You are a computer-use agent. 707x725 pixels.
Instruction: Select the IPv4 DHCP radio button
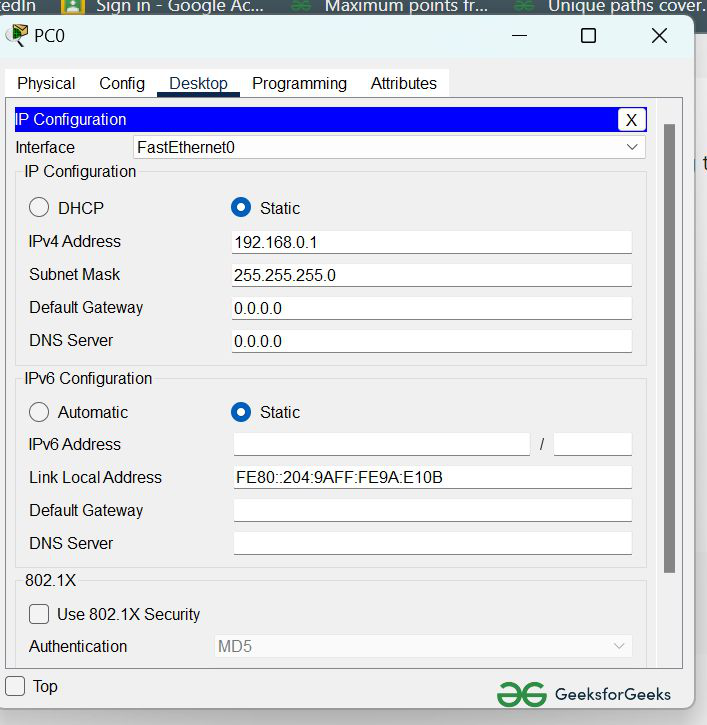(39, 208)
